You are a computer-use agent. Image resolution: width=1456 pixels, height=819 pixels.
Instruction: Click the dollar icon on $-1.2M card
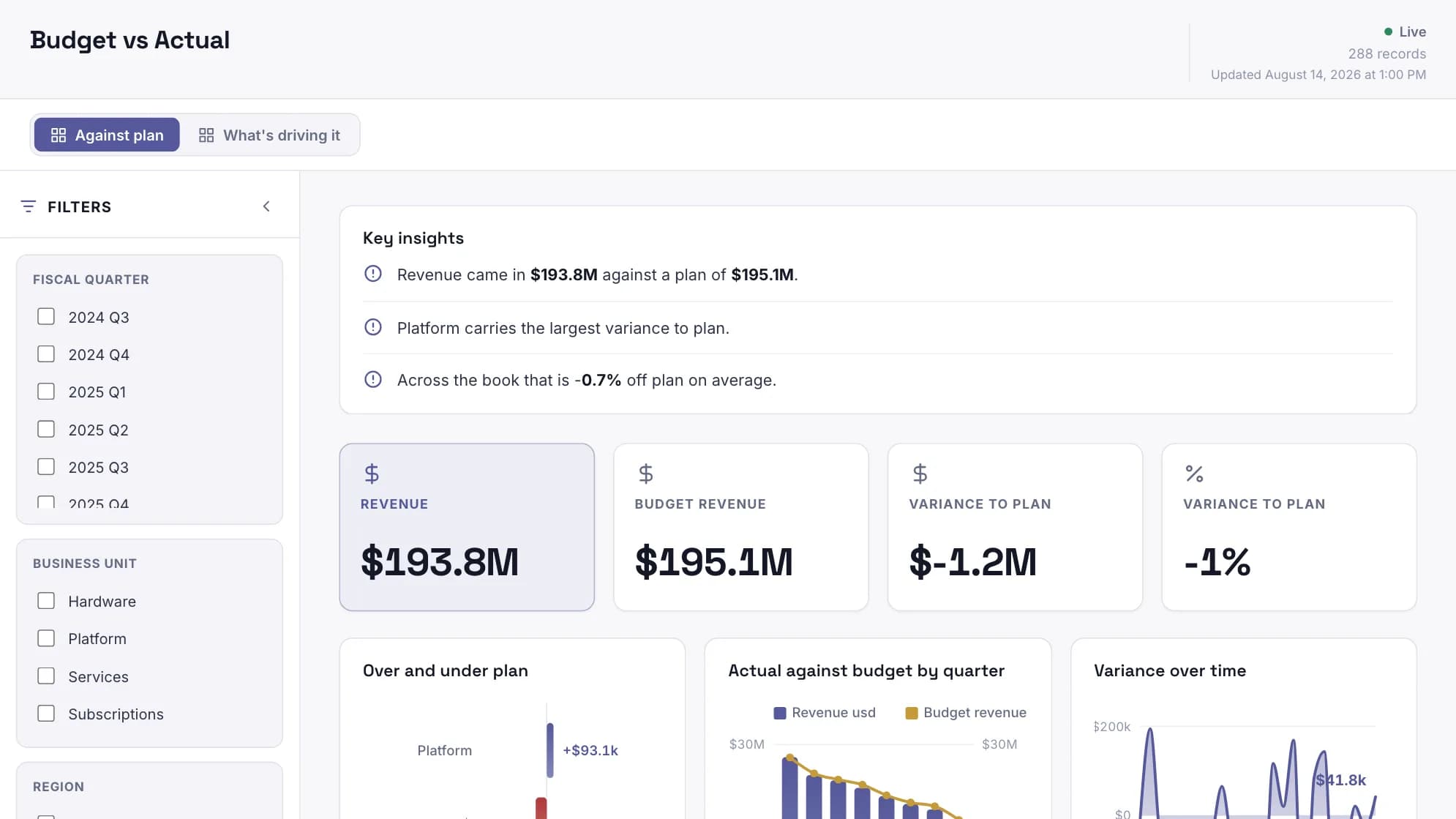920,474
